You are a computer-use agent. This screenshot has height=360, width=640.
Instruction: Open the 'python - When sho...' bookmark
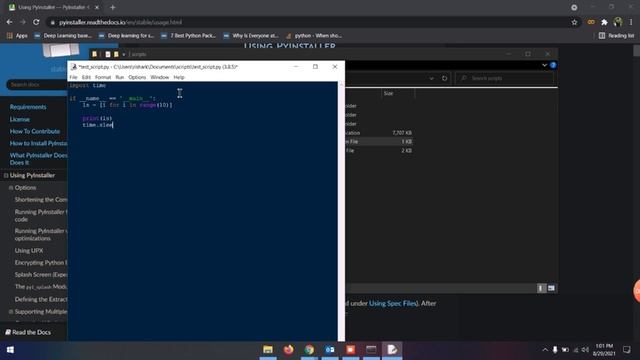click(314, 36)
